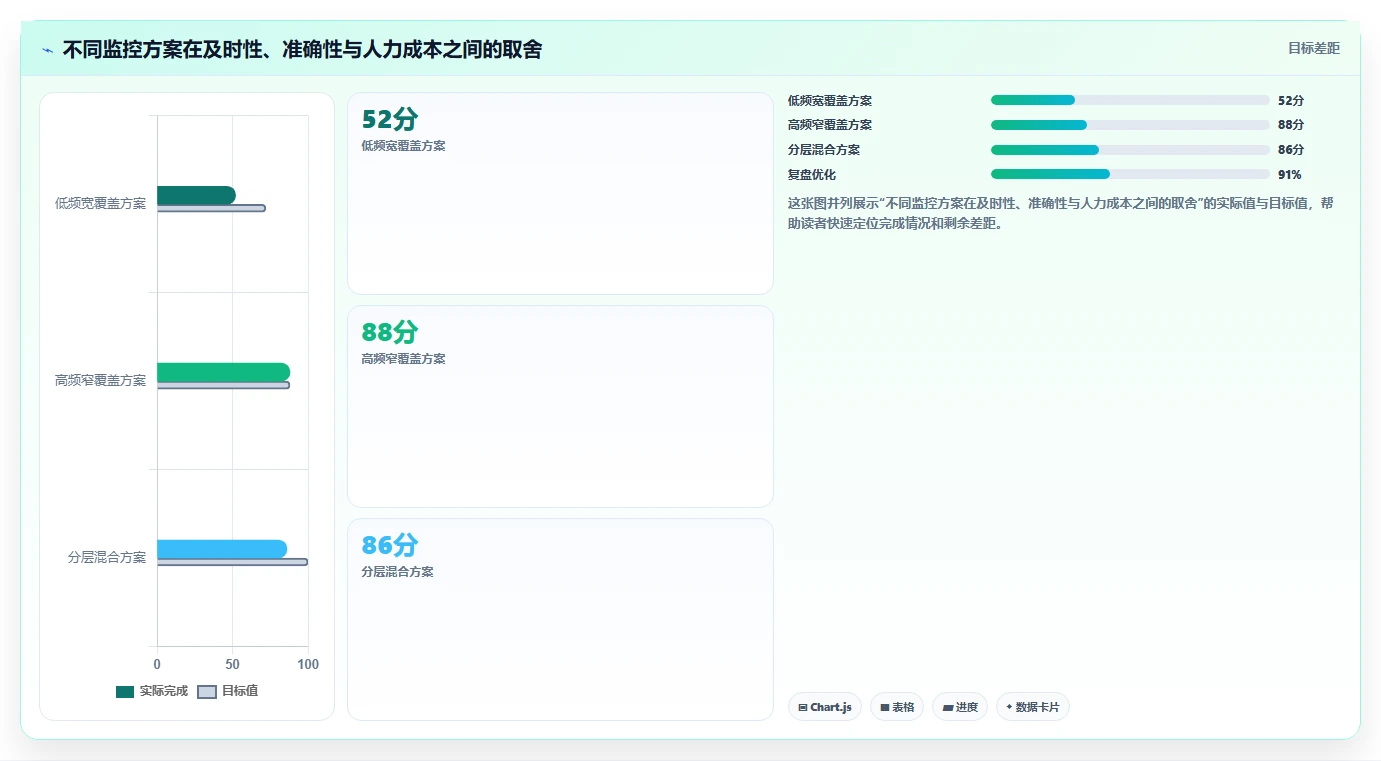
Task: Click the dark green 低频宽覆盖方案 actual bar
Action: coord(196,195)
